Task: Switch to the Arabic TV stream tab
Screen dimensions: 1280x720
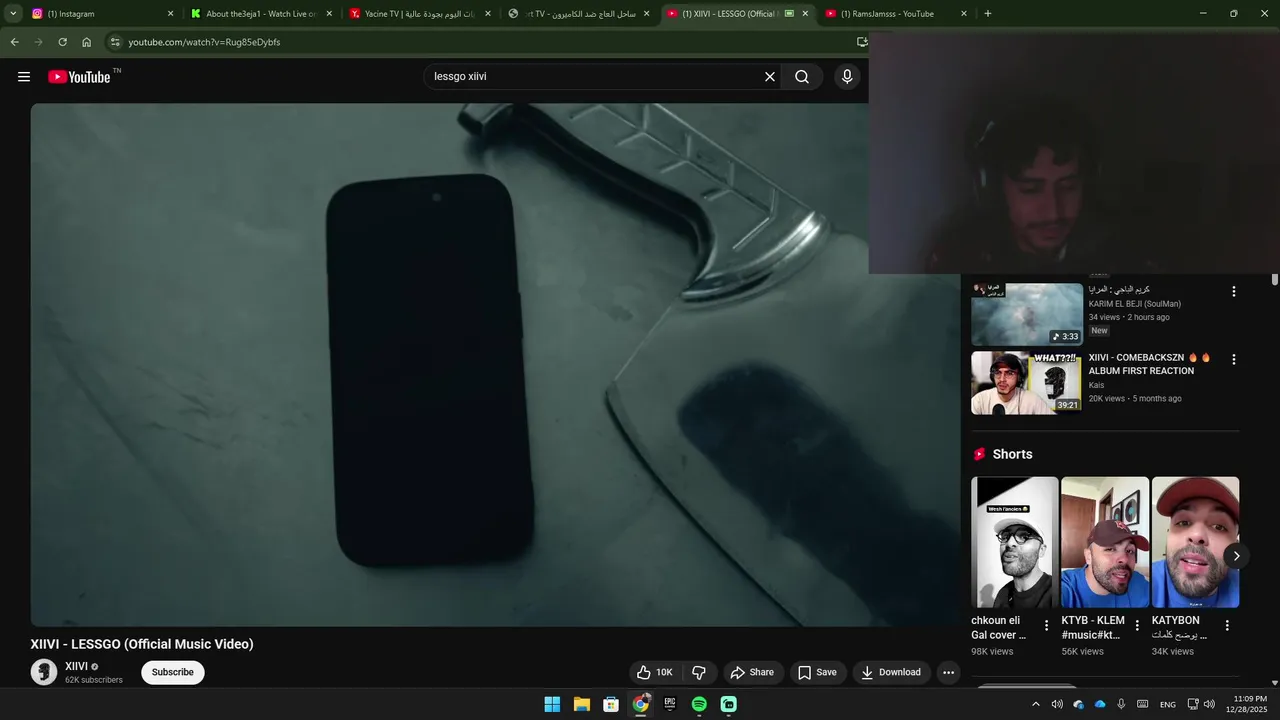Action: pos(577,14)
